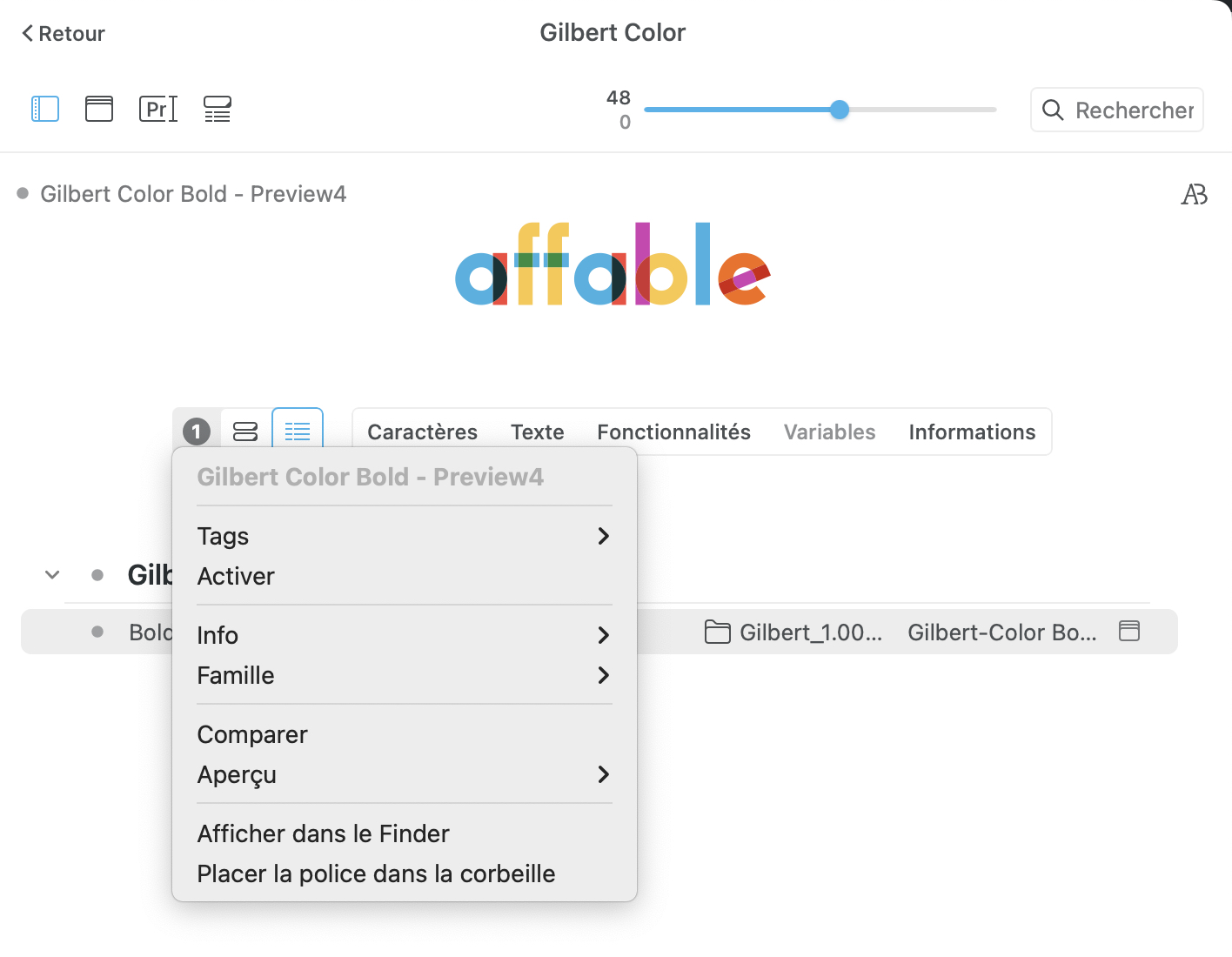
Task: Switch to the window preview layout icon
Action: coord(99,109)
